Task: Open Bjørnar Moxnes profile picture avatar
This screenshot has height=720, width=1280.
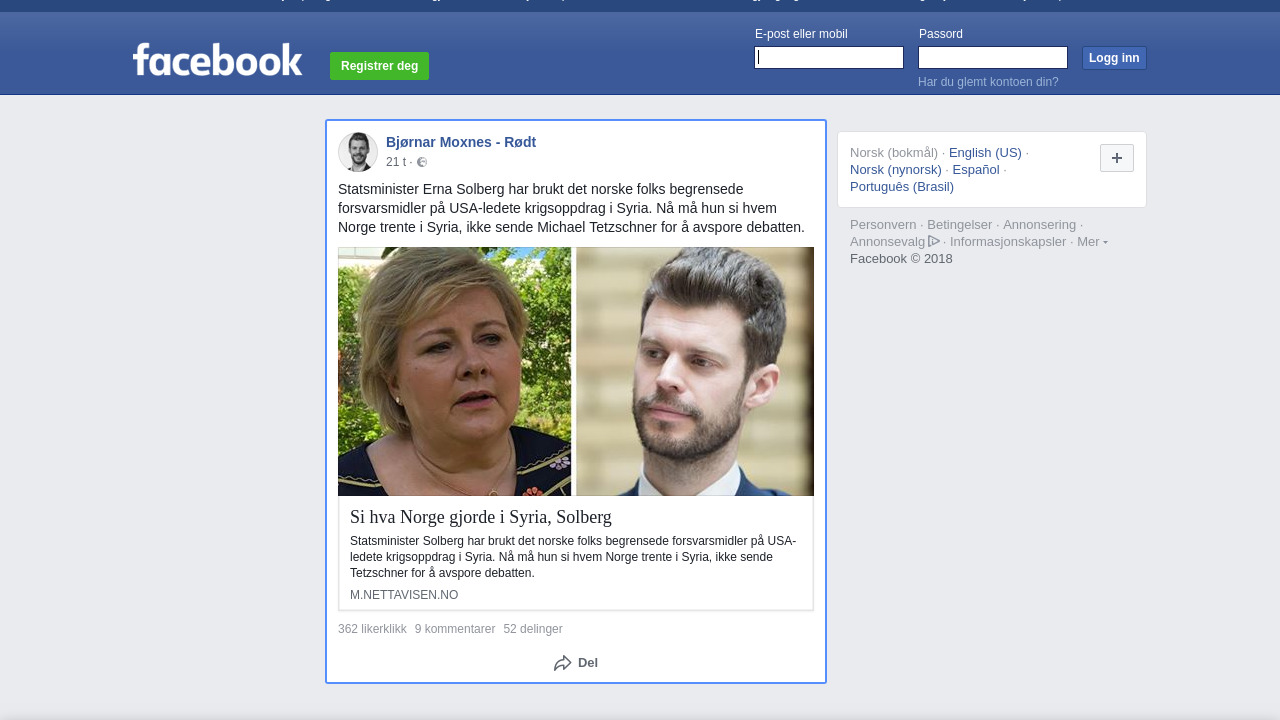Action: click(x=358, y=152)
